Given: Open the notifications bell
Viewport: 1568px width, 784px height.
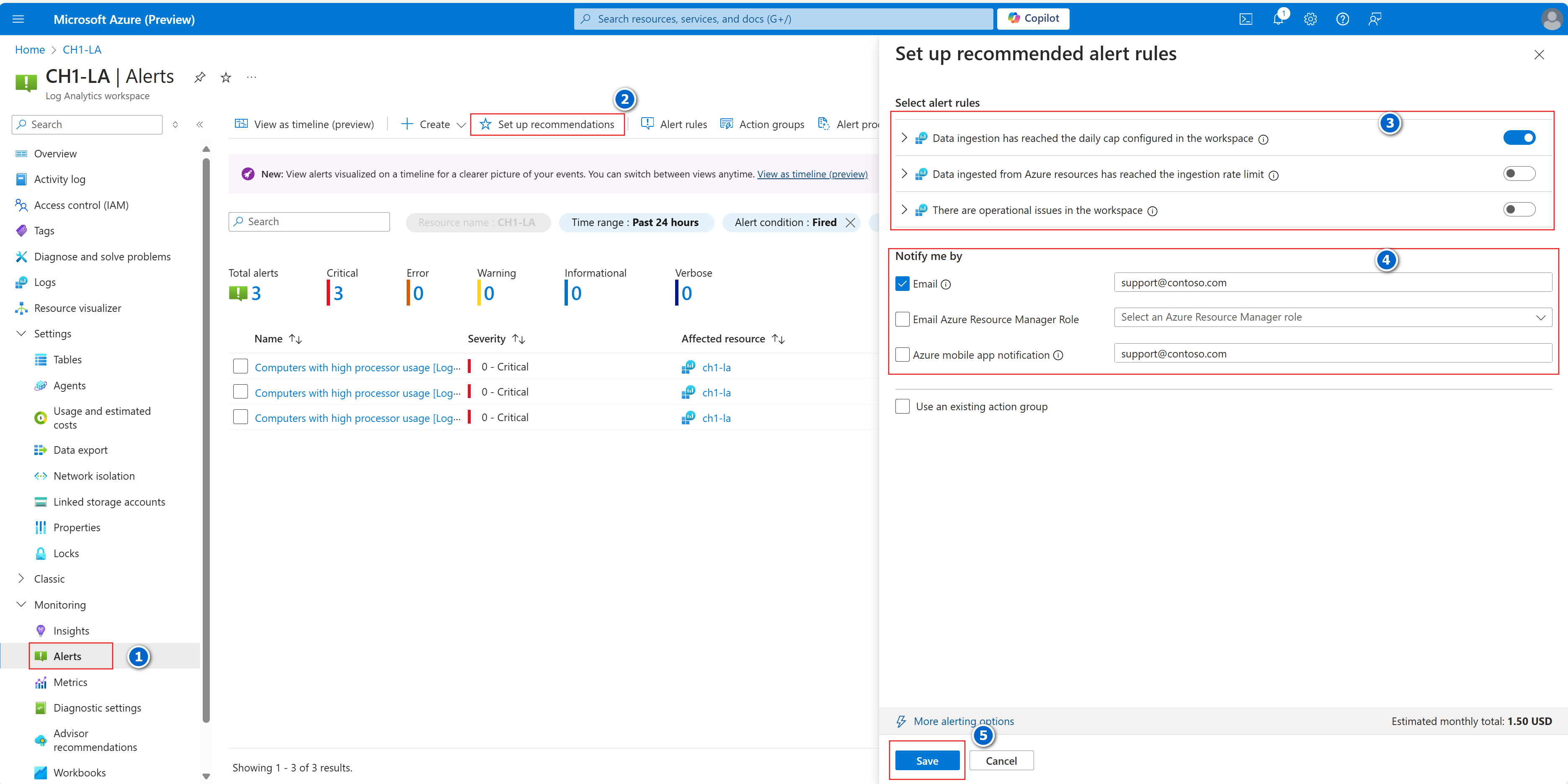Looking at the screenshot, I should tap(1278, 19).
